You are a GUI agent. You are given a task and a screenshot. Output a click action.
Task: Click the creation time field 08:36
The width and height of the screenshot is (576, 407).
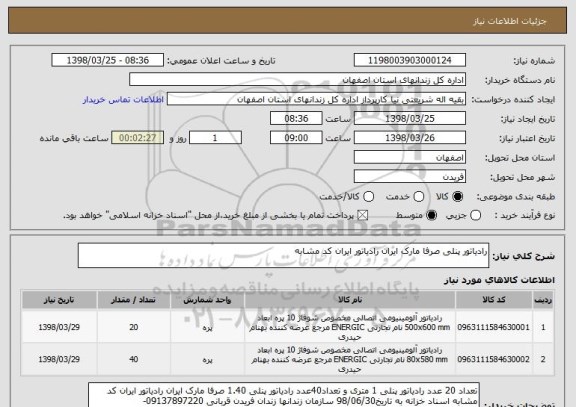296,119
